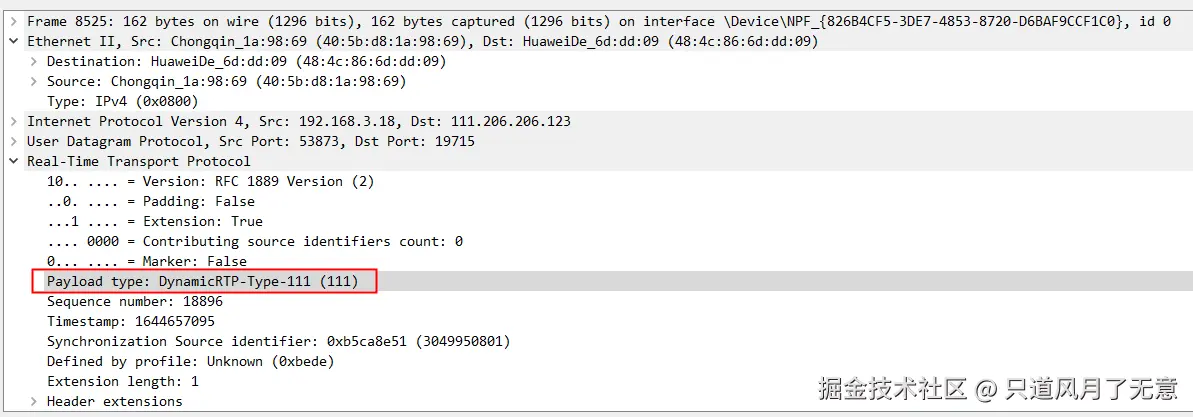Select the Timestamp 1644657095 line
The width and height of the screenshot is (1193, 417).
tap(130, 321)
